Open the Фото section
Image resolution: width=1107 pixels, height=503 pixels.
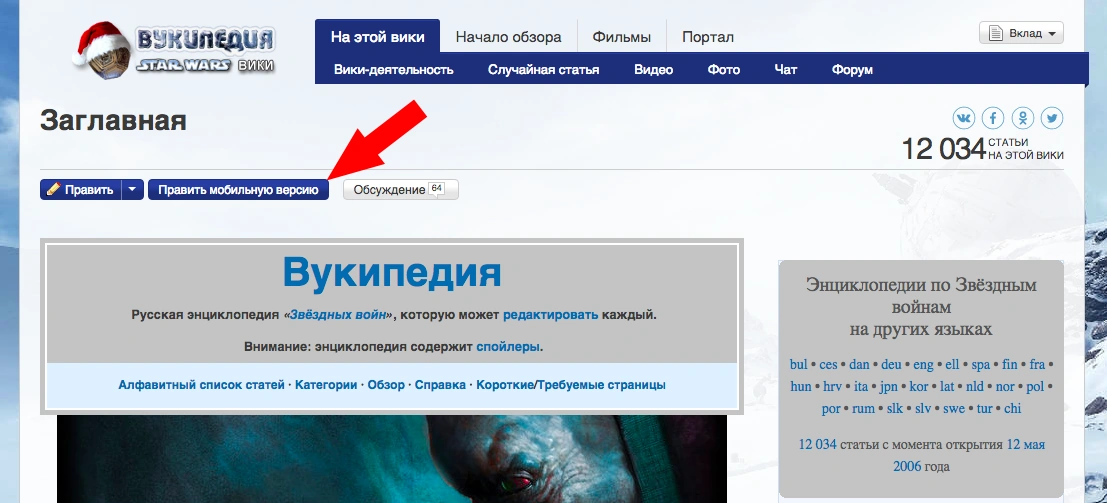pyautogui.click(x=724, y=69)
